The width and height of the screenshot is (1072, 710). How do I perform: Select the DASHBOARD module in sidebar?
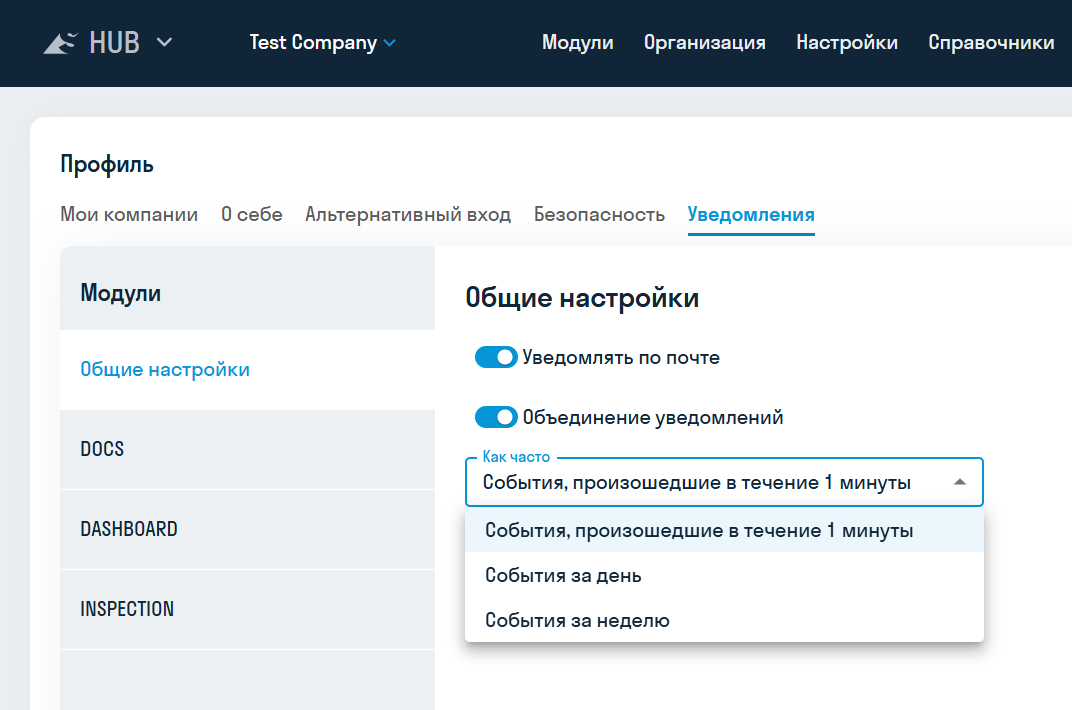point(247,530)
